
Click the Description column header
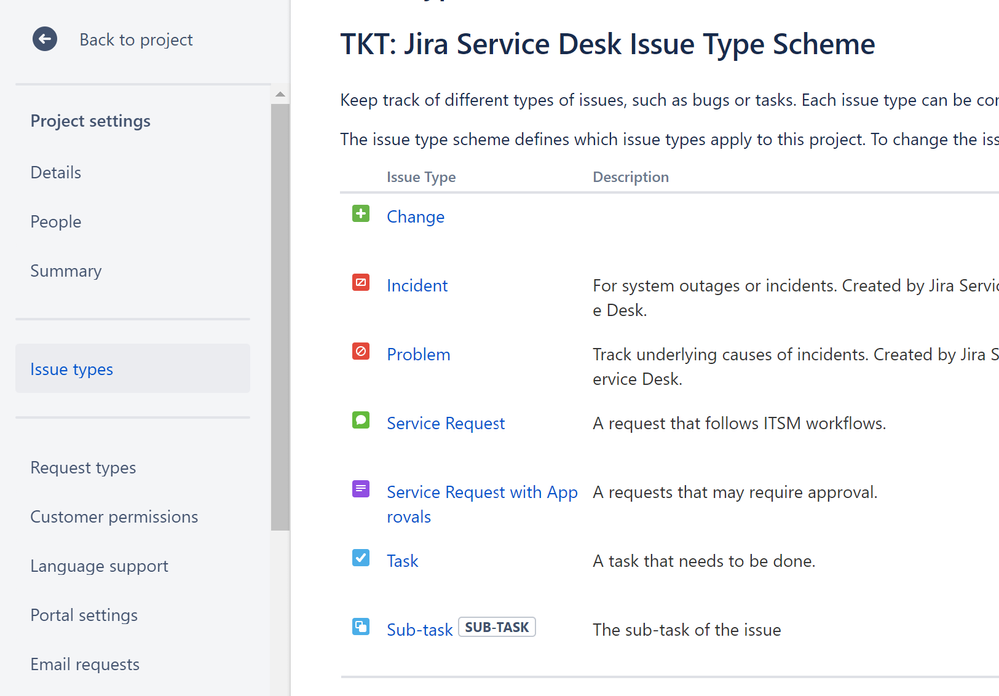(631, 177)
